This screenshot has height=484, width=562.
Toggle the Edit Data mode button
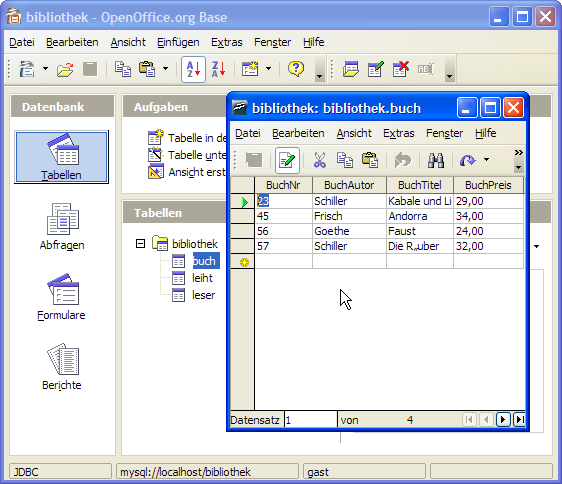coord(287,160)
